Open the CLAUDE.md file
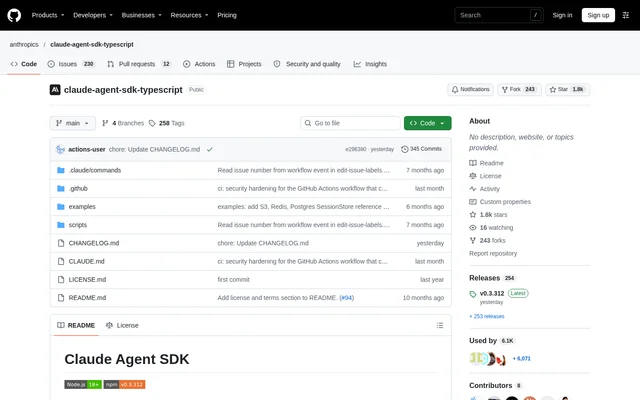 pyautogui.click(x=87, y=261)
